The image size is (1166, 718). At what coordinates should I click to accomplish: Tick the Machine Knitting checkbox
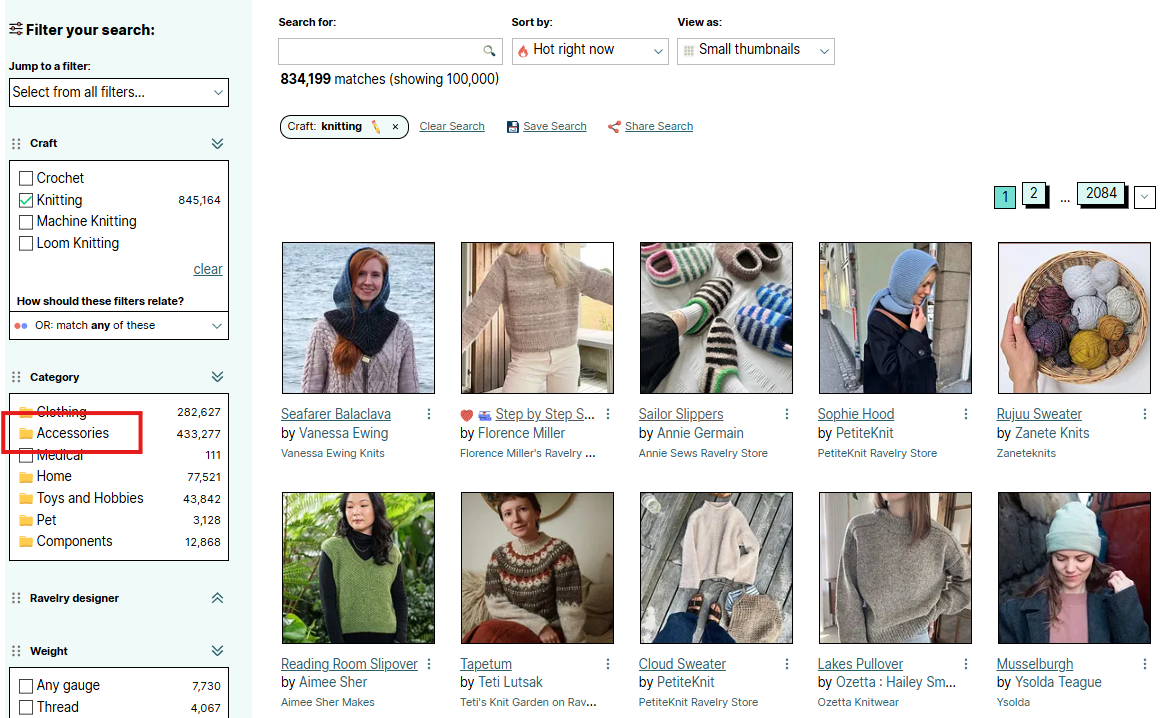pyautogui.click(x=27, y=221)
